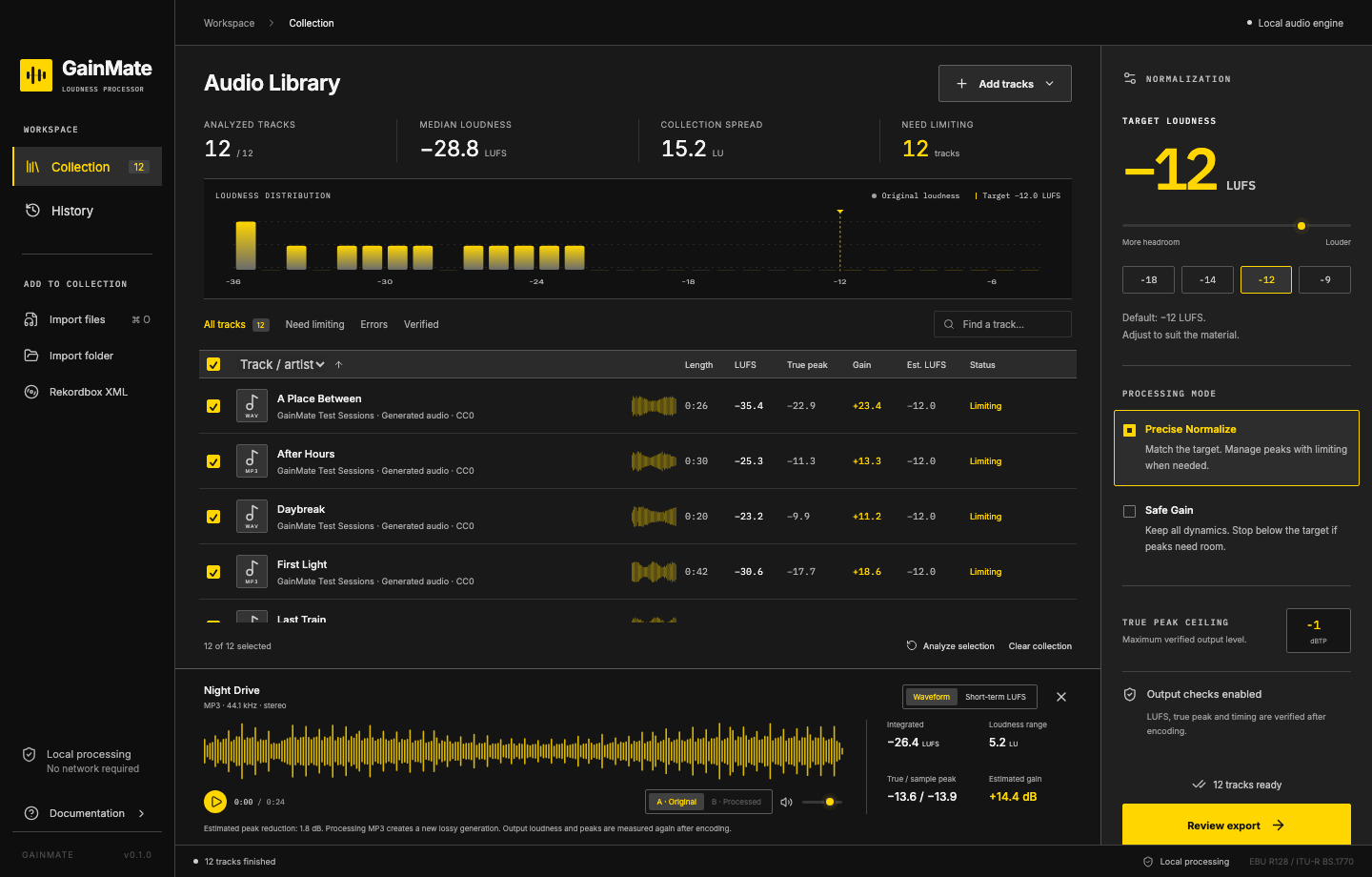1372x877 pixels.
Task: Click the Review export button
Action: pos(1237,825)
